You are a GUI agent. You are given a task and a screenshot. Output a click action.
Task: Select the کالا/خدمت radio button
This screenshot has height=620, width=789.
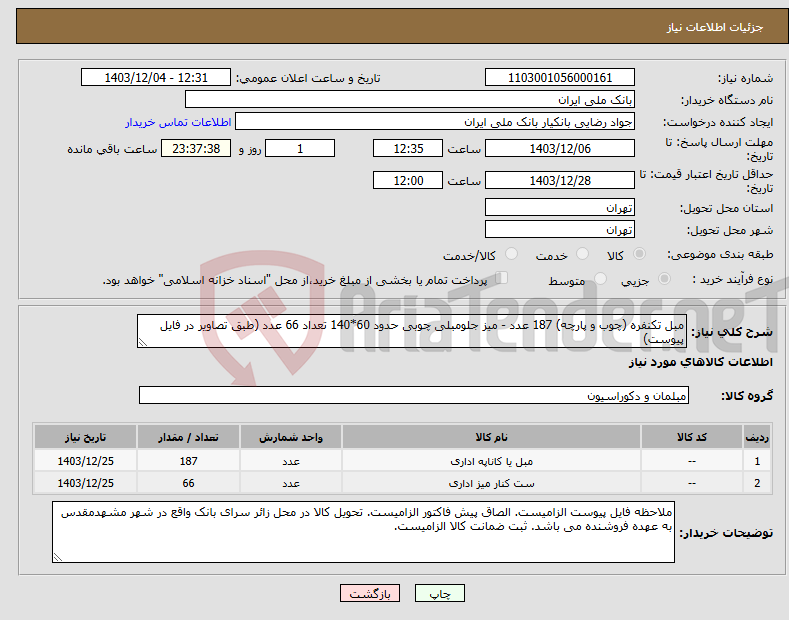coord(511,254)
